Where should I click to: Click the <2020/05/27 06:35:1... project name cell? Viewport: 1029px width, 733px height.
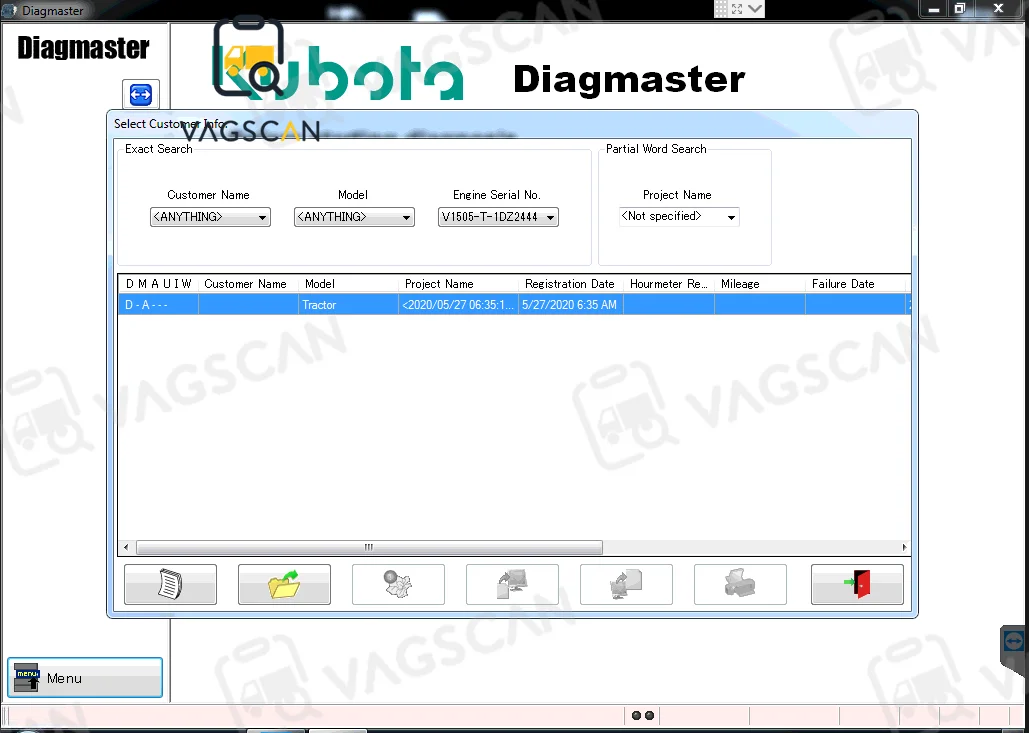coord(459,304)
